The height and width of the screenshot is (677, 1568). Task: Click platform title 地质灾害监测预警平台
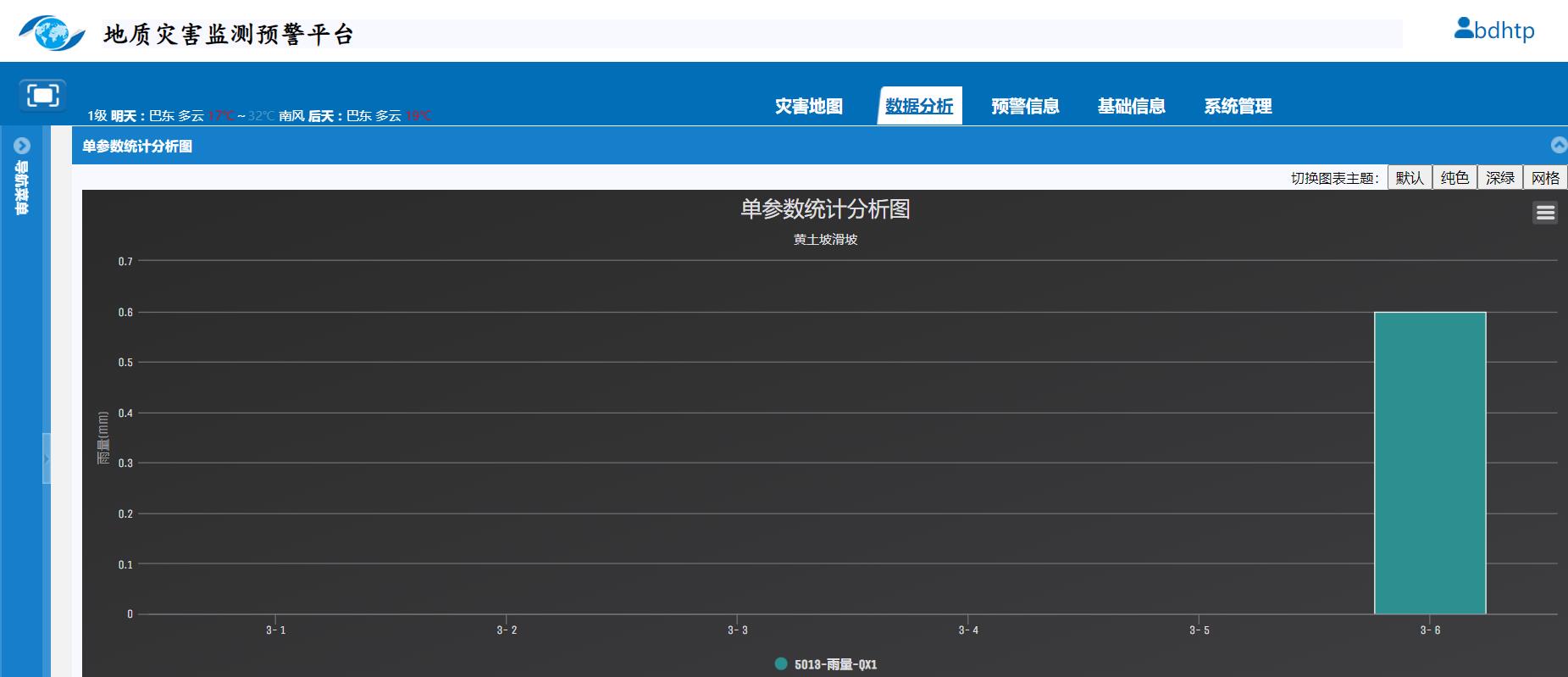[x=229, y=35]
